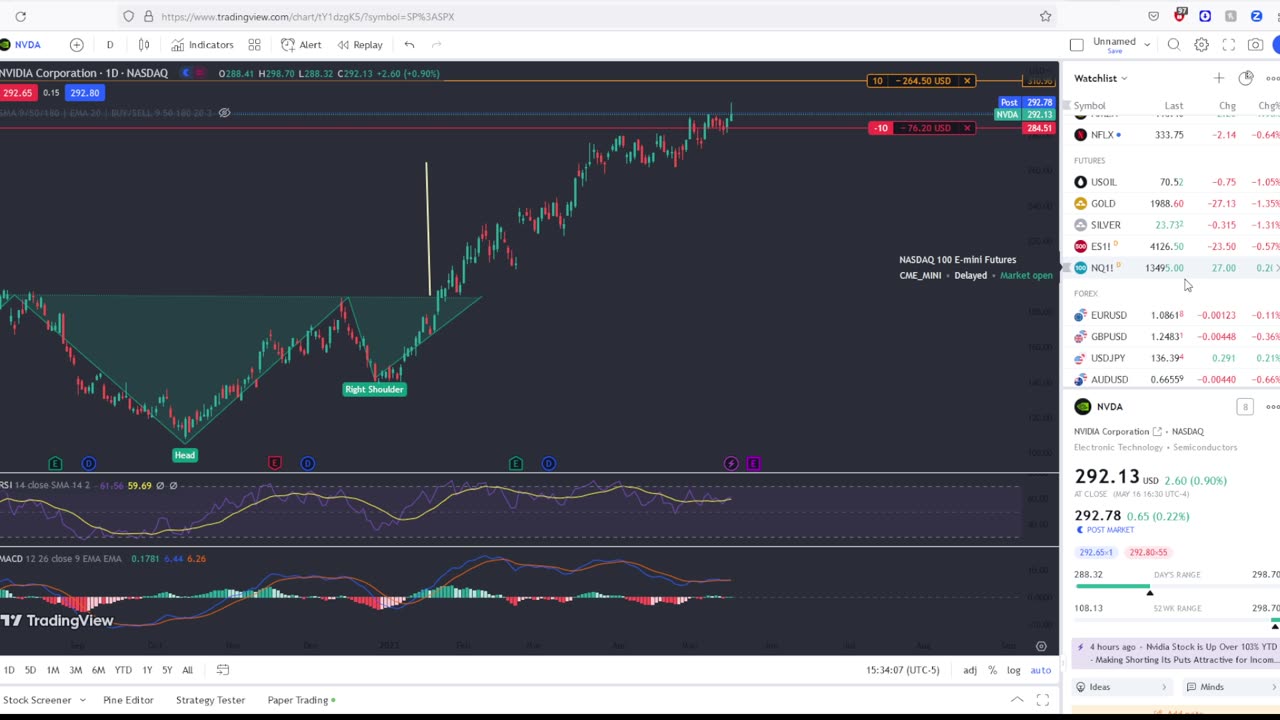Set the chart range to 1D
Viewport: 1280px width, 720px height.
9,670
